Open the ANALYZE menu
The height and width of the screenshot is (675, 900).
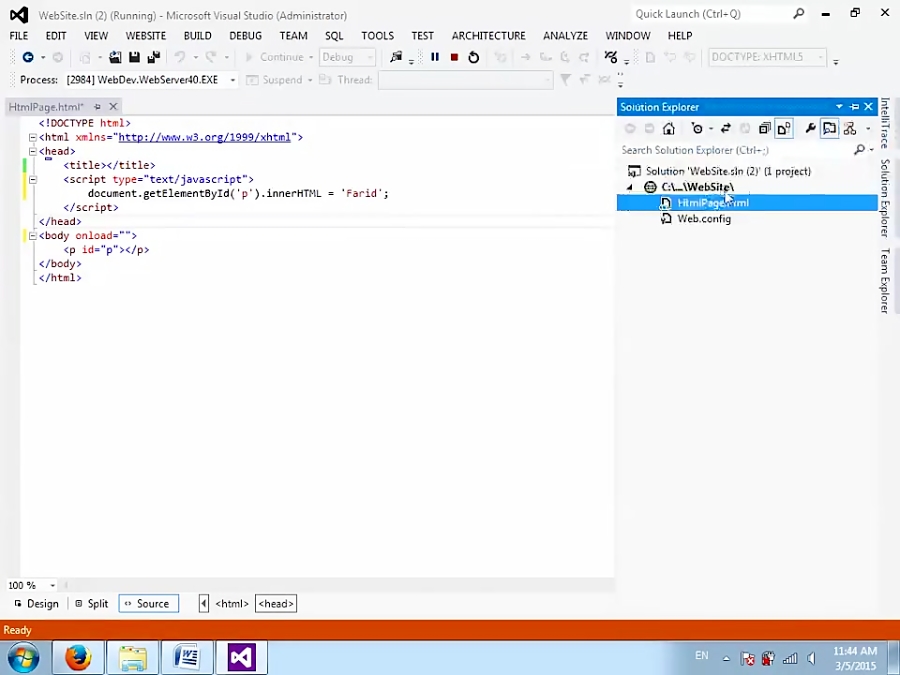click(565, 36)
